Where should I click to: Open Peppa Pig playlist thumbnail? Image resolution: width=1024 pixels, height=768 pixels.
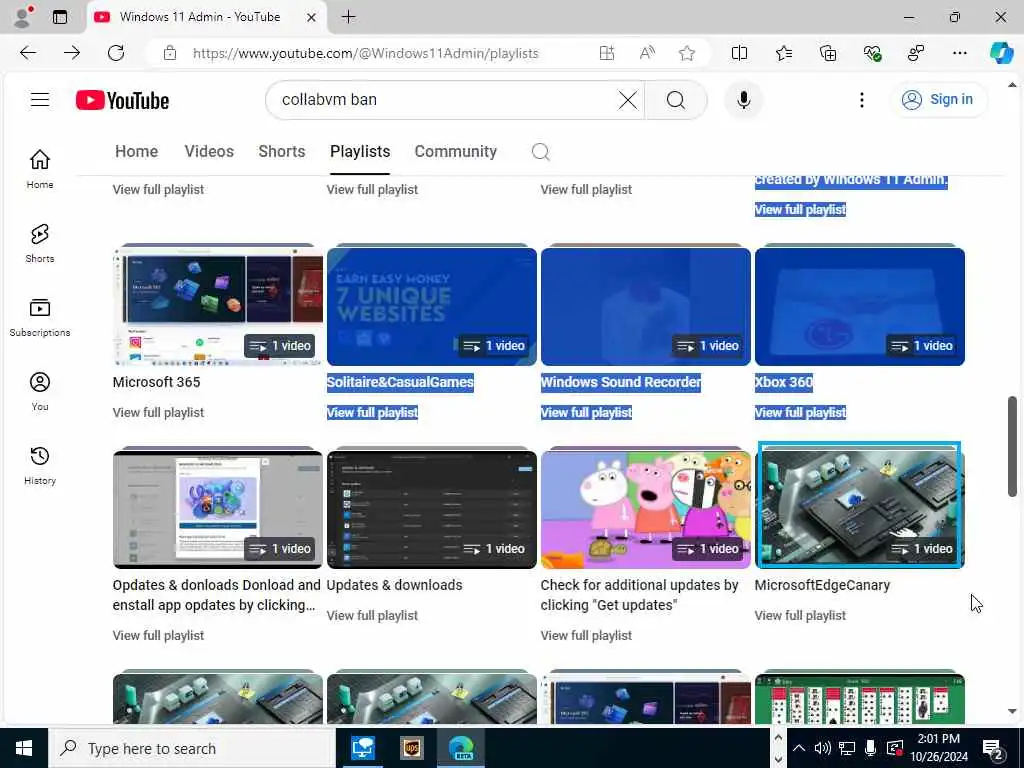point(646,509)
